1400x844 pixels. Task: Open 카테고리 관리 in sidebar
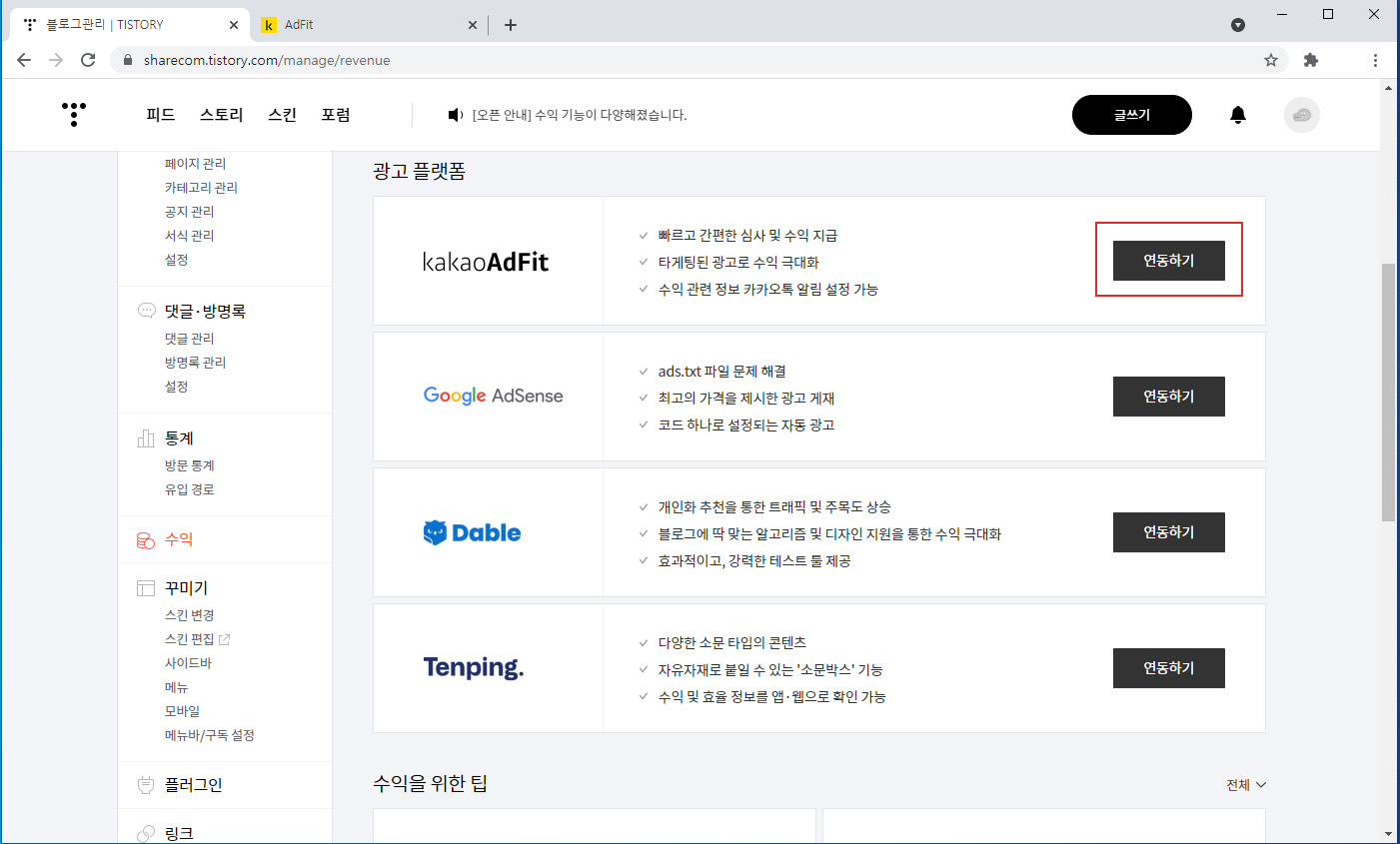point(201,188)
